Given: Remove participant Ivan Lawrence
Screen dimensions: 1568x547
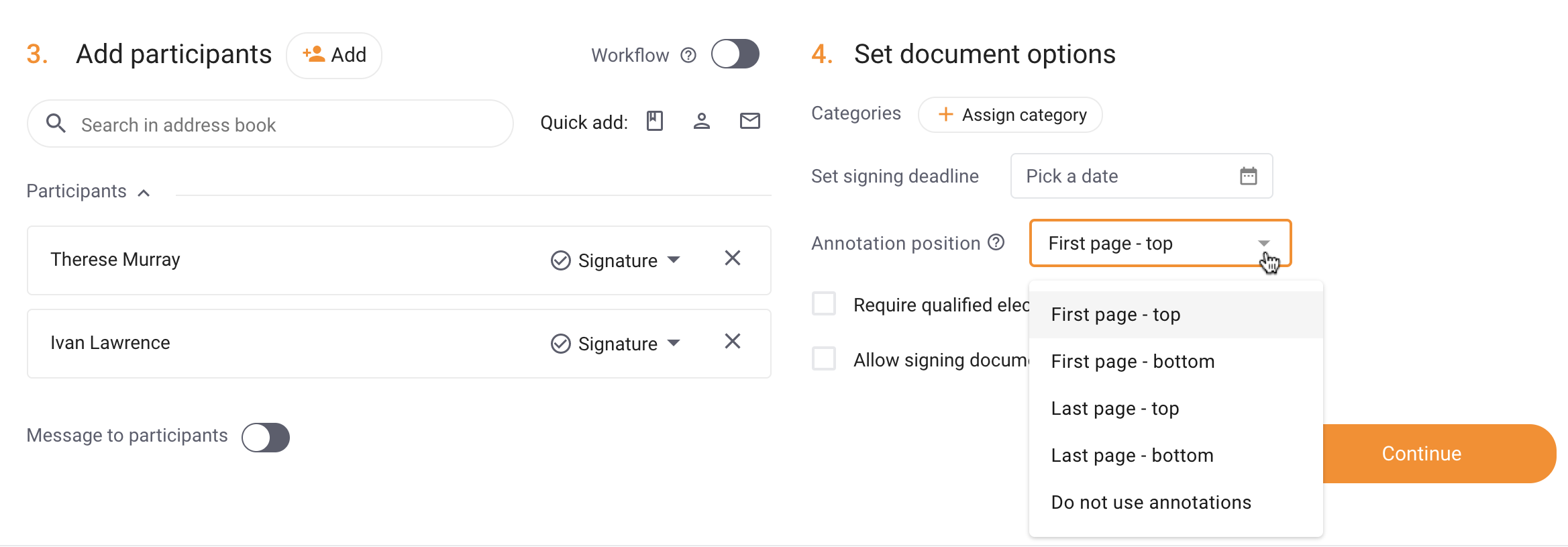Looking at the screenshot, I should tap(733, 342).
